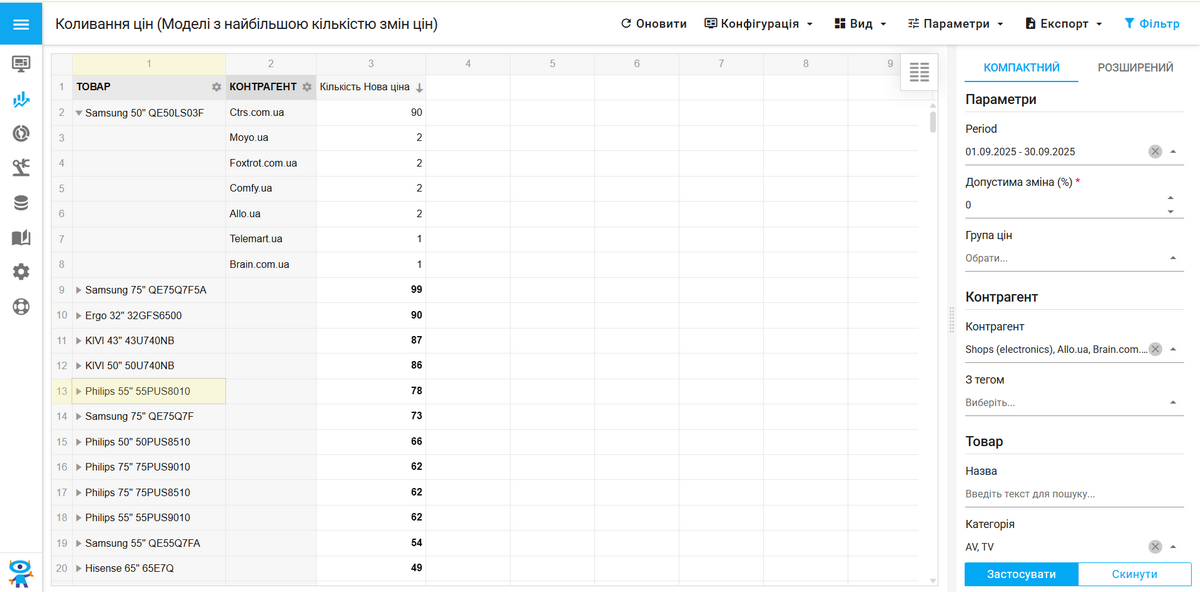Expand the Philips 55" 55PUS8010 row
Screen dimensions: 1200x592
(x=79, y=391)
